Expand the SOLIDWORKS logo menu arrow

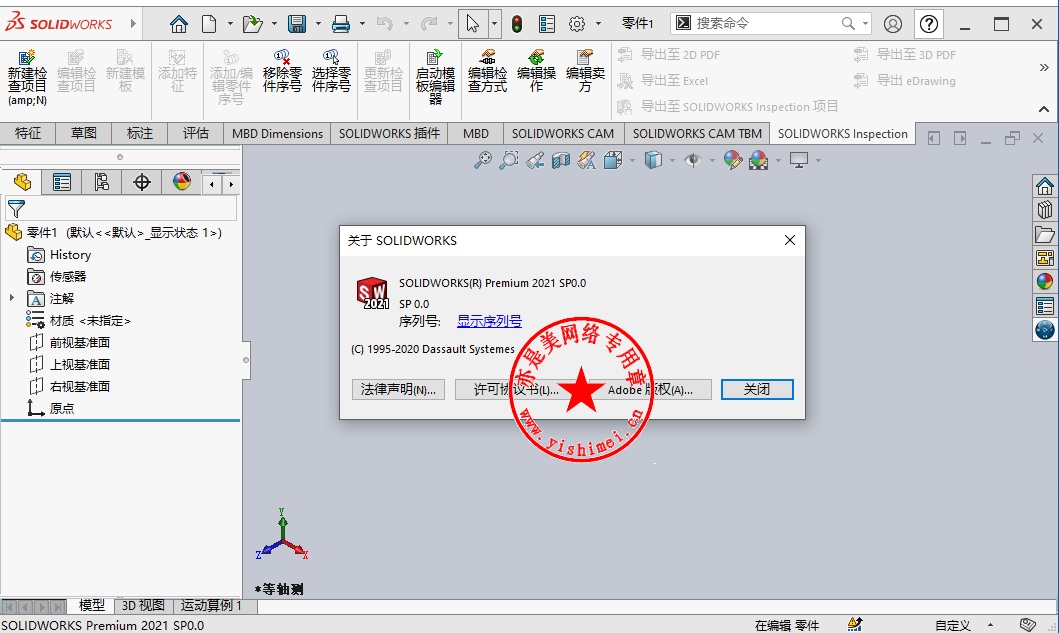coord(133,24)
